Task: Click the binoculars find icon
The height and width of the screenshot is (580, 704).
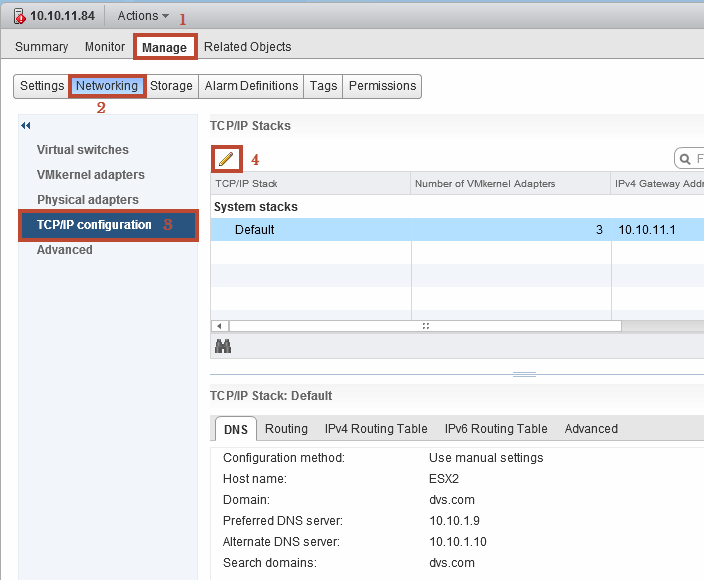Action: pyautogui.click(x=223, y=346)
